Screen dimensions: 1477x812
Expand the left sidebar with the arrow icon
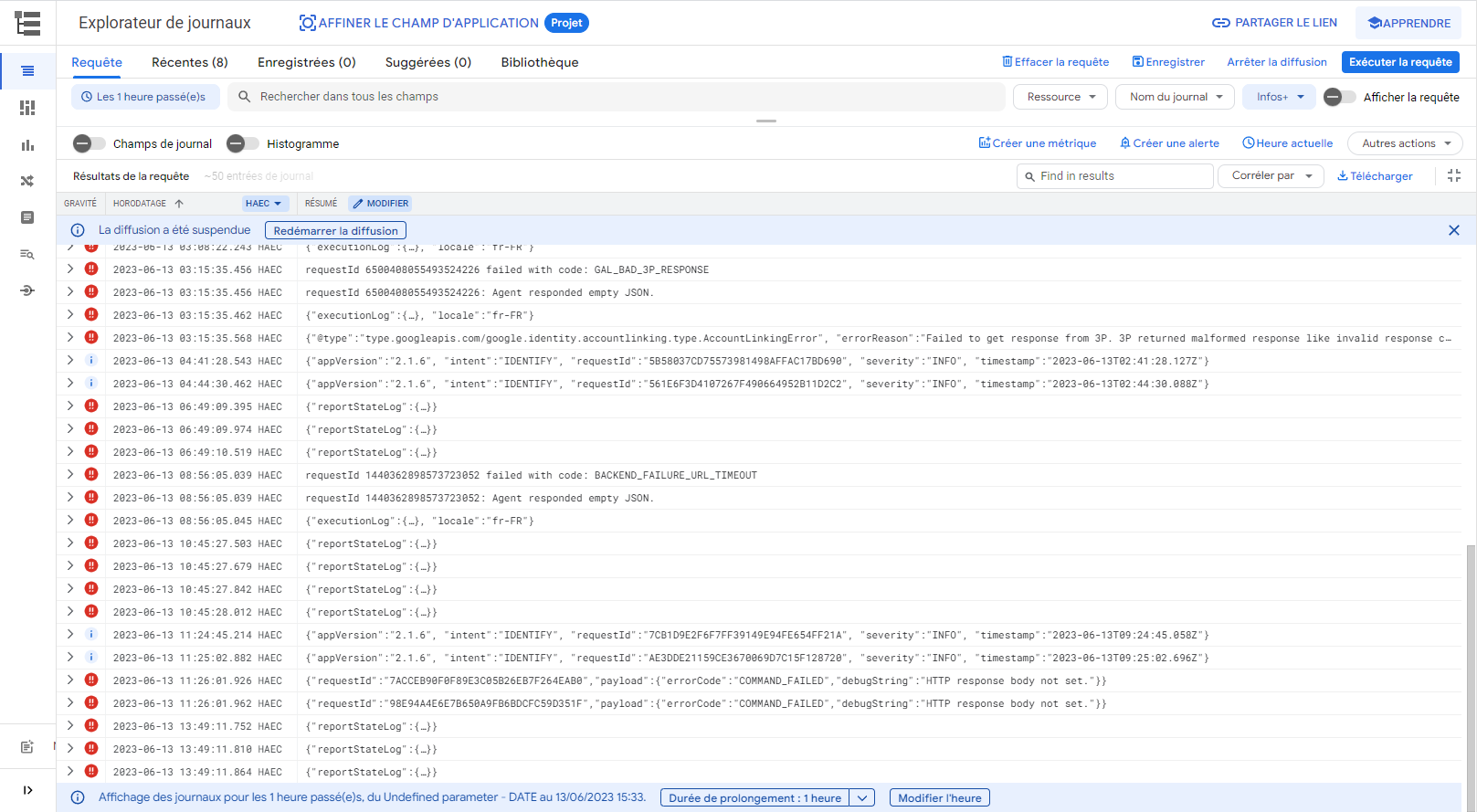click(27, 790)
